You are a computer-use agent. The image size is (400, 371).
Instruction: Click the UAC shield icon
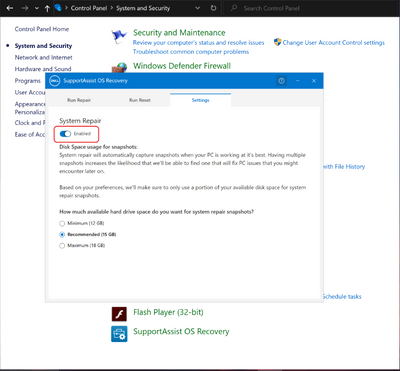click(x=277, y=42)
